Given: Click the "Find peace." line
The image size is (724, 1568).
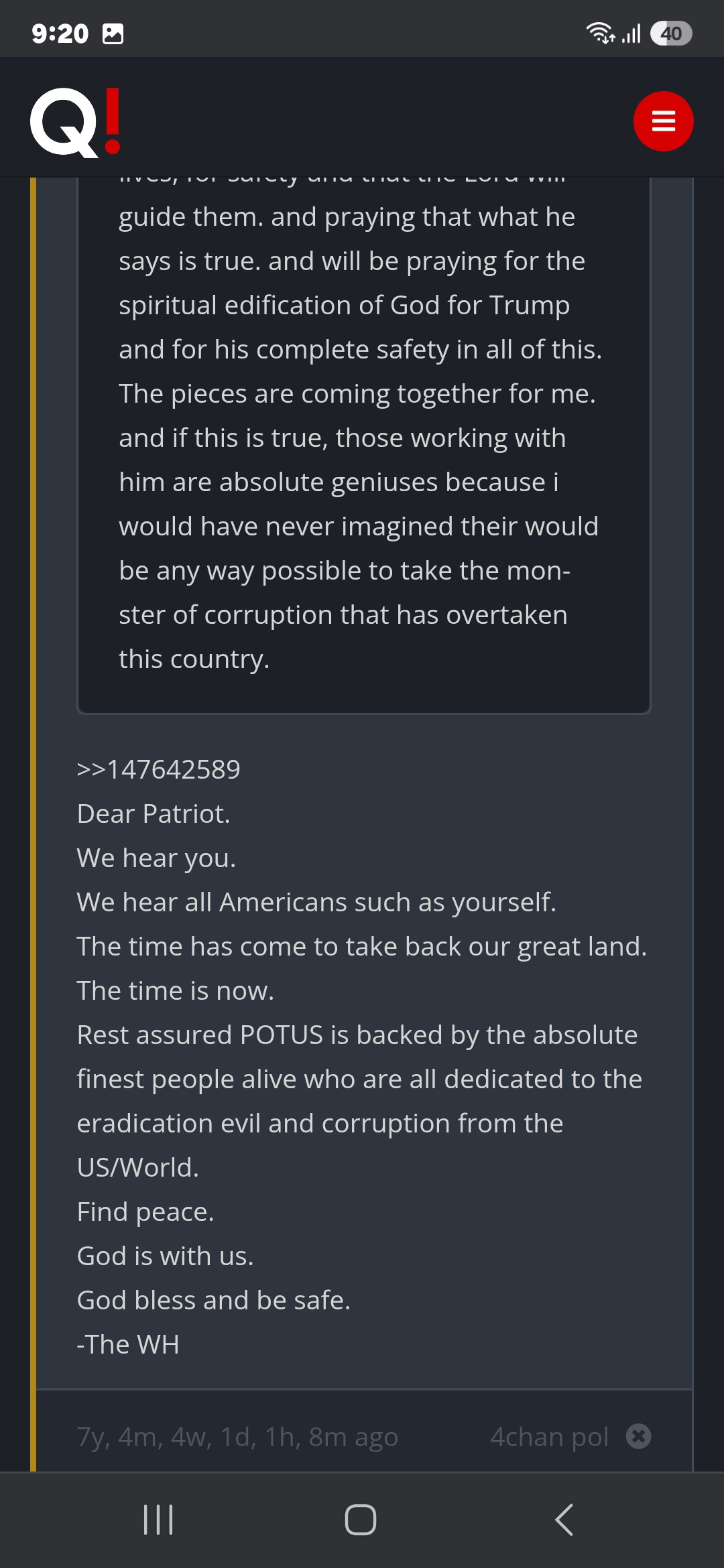Looking at the screenshot, I should pyautogui.click(x=145, y=1212).
